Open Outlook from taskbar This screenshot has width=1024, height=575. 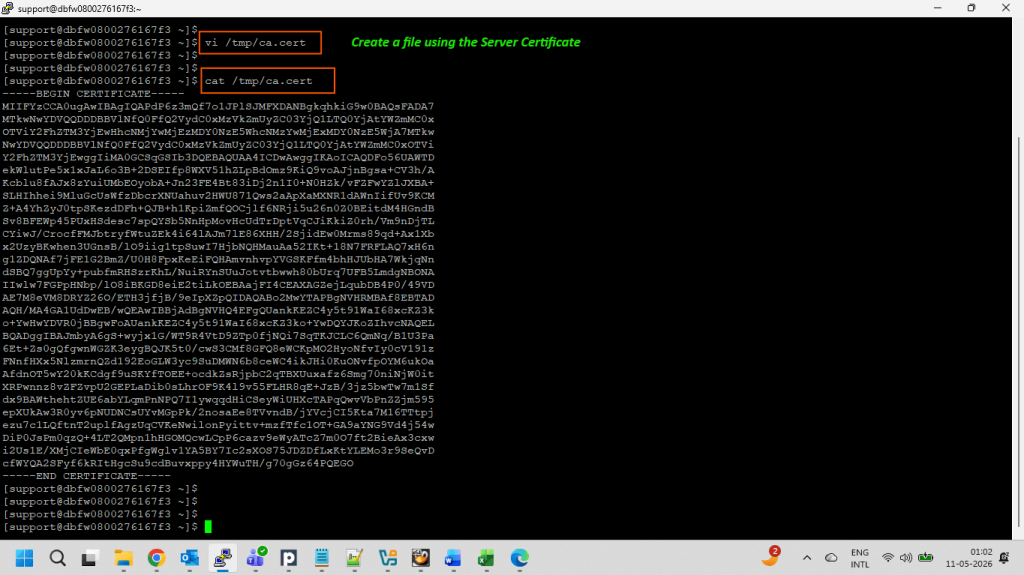[x=189, y=558]
